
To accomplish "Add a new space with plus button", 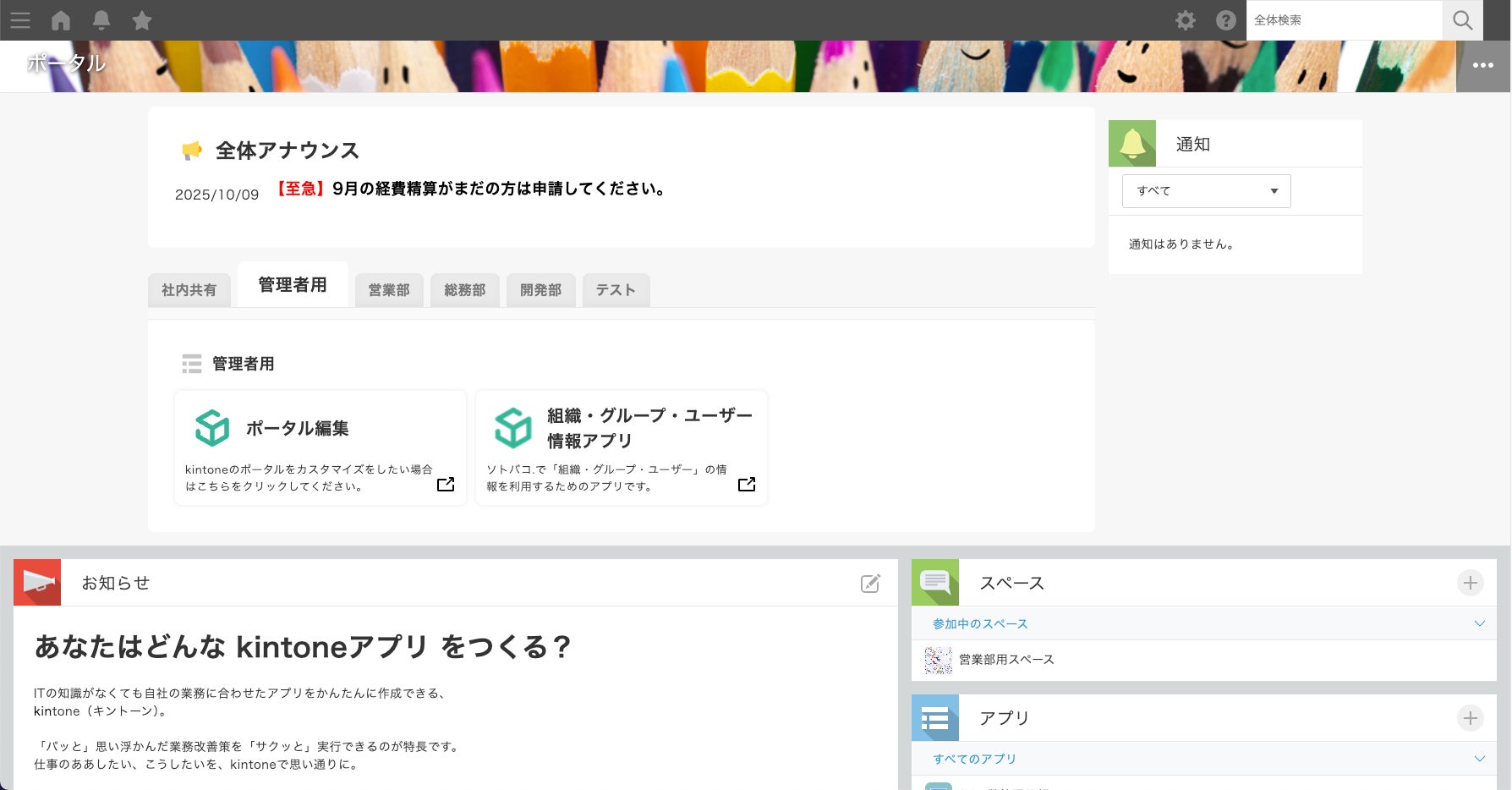I will point(1471,583).
